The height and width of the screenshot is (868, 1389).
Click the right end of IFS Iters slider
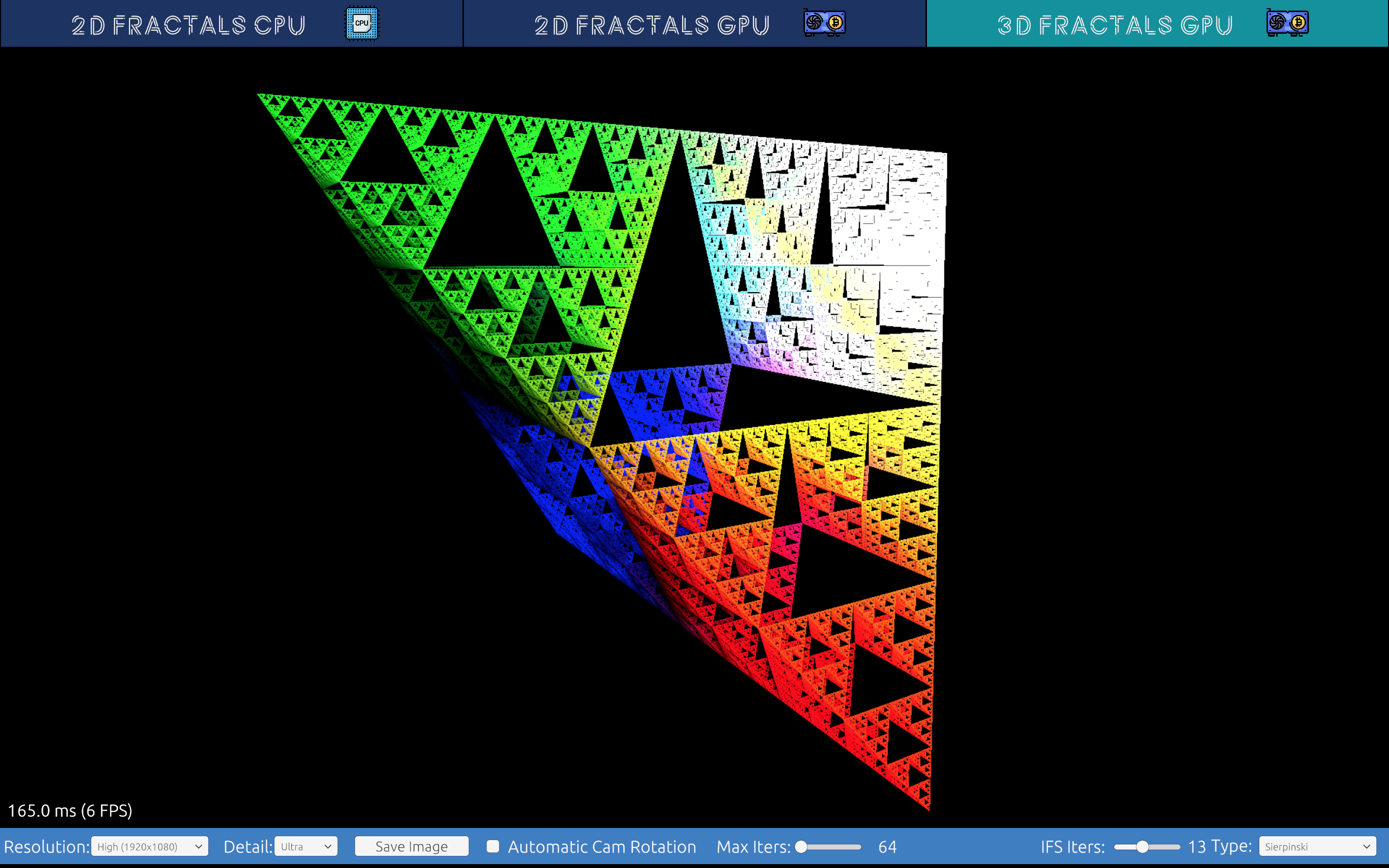1177,847
